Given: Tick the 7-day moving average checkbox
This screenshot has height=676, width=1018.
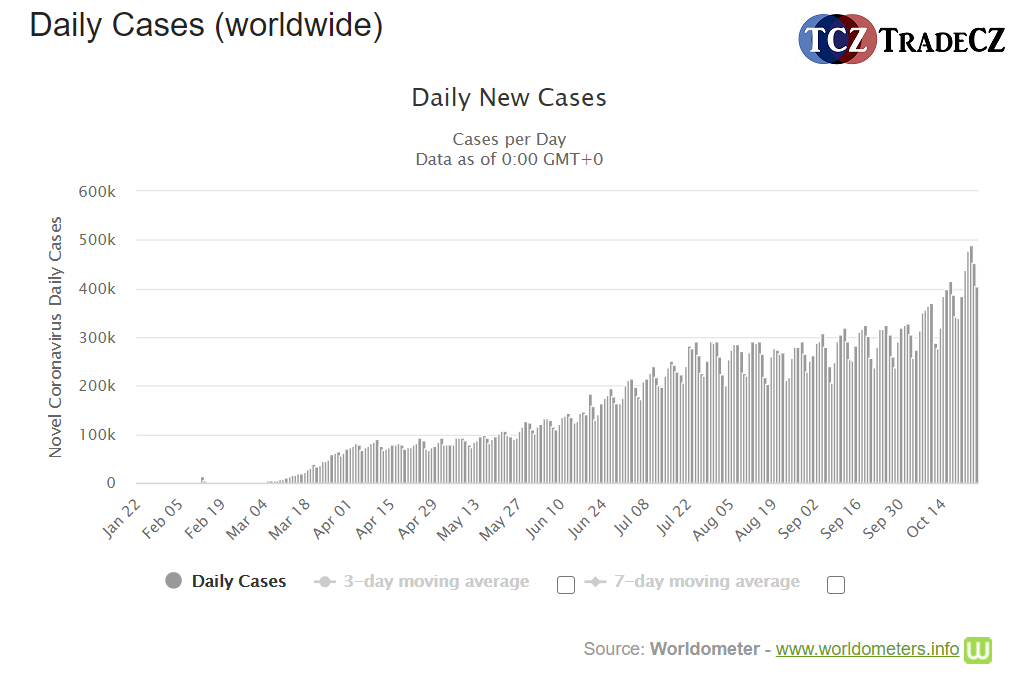Looking at the screenshot, I should point(836,585).
